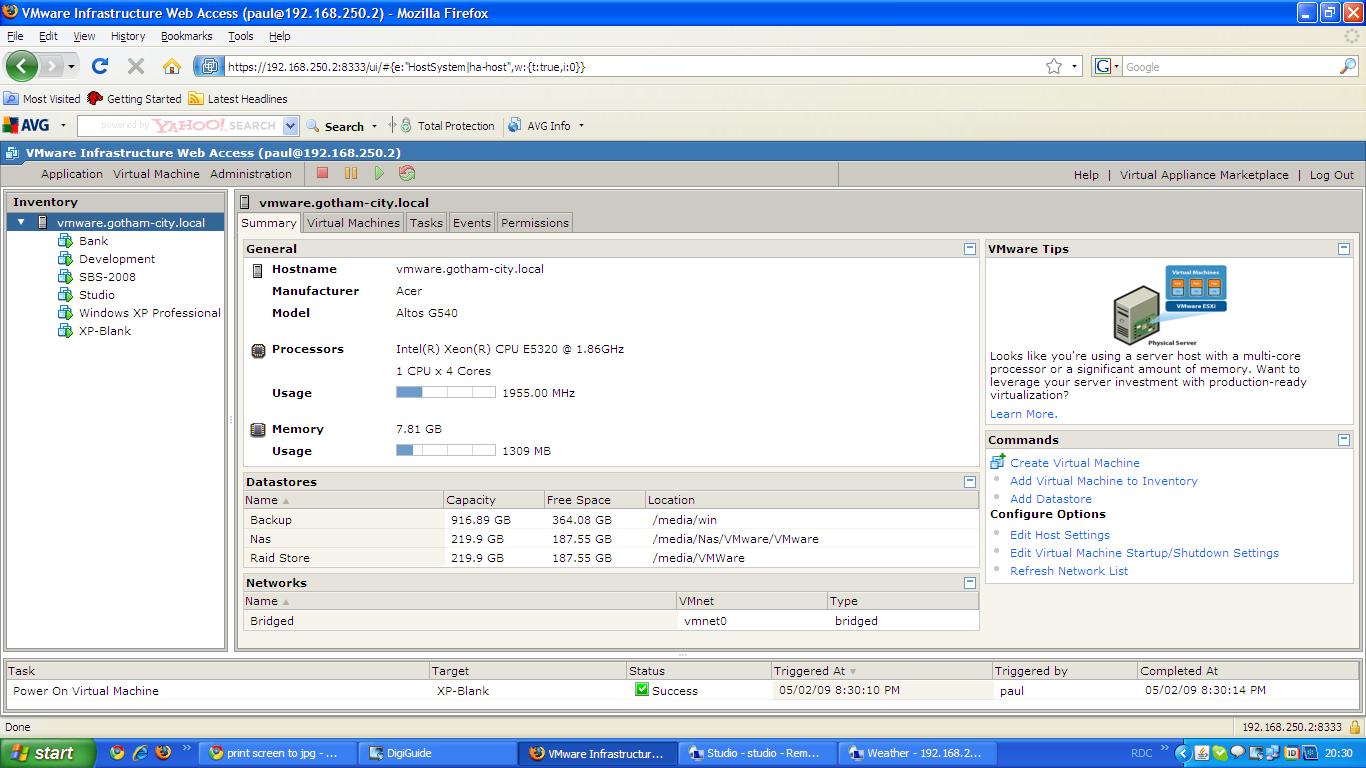Collapse the vmware.gotham-city.local inventory tree
The width and height of the screenshot is (1366, 768).
tap(21, 222)
